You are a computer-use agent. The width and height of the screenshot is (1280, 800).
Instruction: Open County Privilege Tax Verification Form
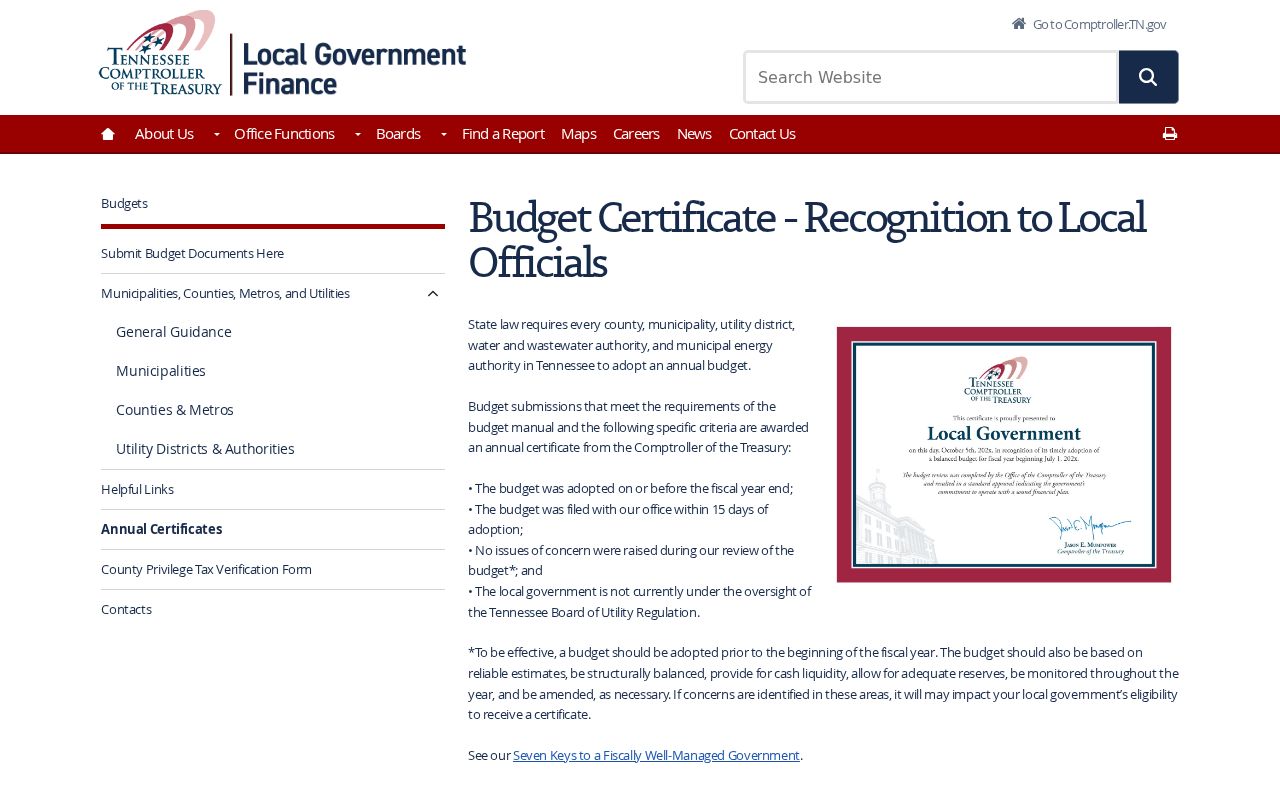206,570
